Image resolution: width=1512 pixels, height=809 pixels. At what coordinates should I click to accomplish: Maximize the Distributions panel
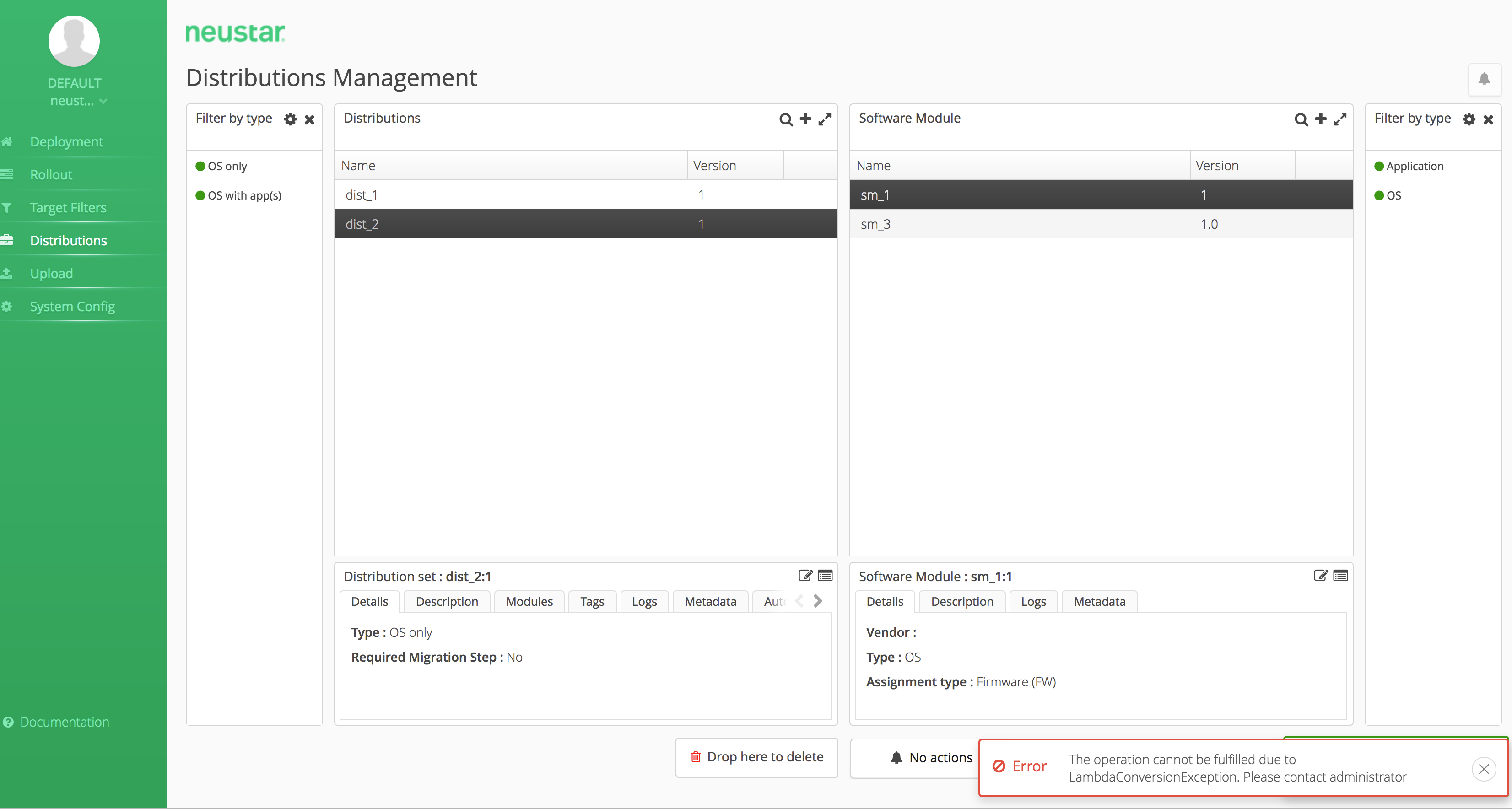pyautogui.click(x=825, y=119)
